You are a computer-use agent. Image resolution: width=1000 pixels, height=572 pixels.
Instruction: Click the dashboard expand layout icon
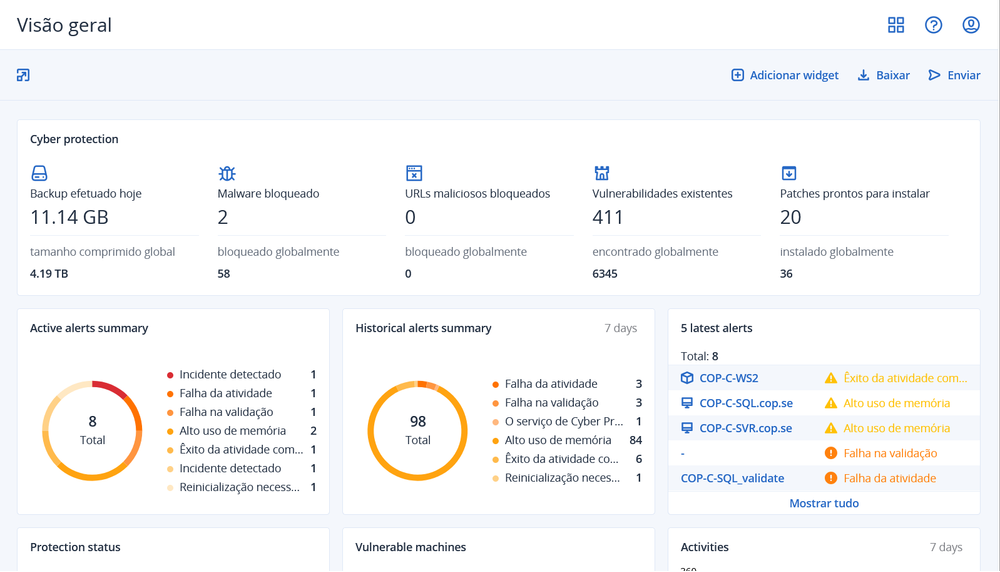click(23, 75)
